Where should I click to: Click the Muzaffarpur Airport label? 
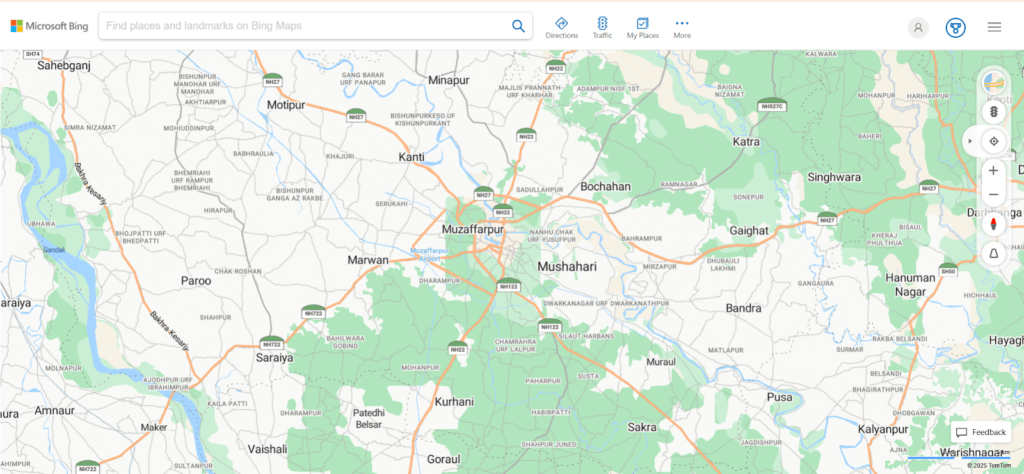428,255
